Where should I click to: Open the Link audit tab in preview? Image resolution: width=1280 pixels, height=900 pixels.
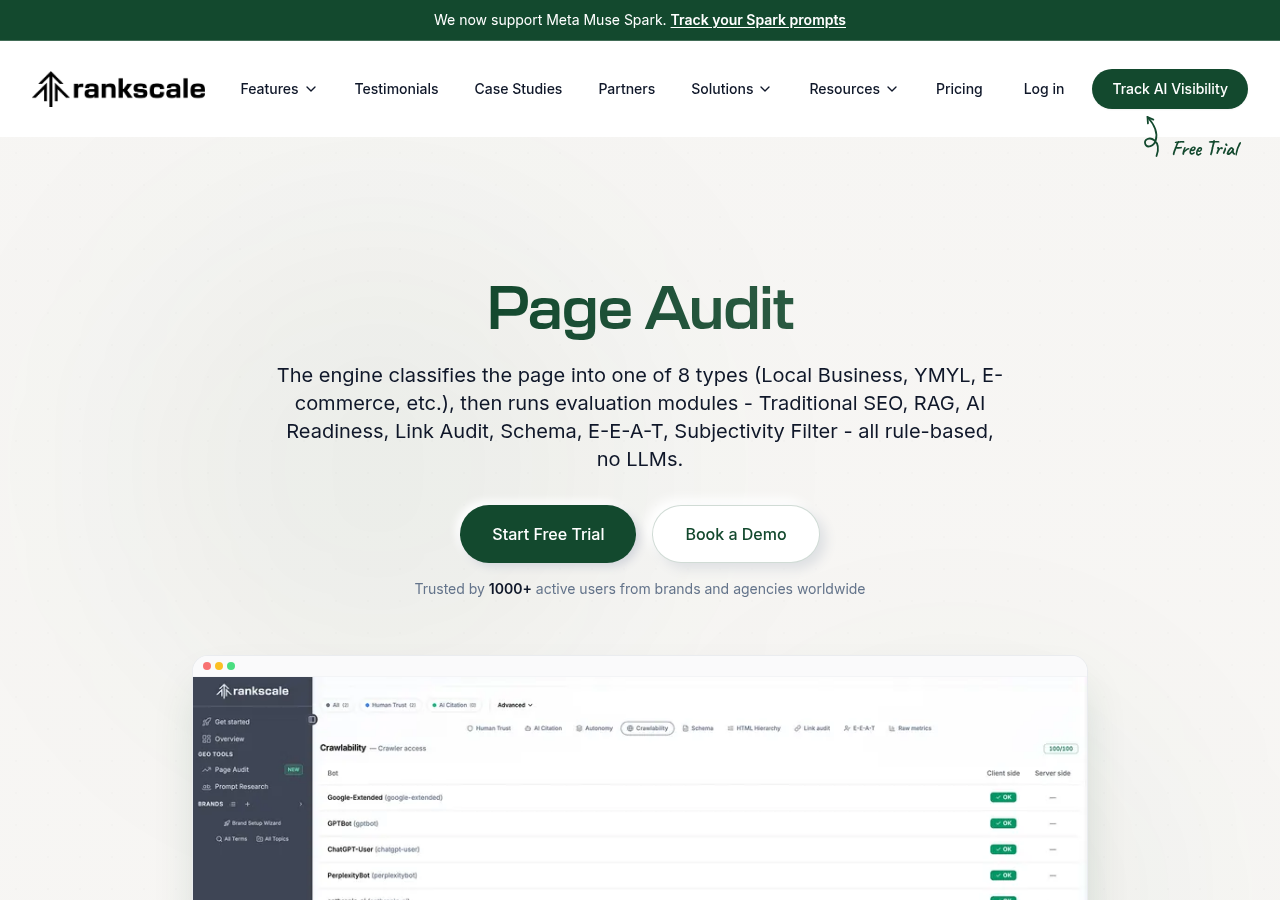click(812, 728)
